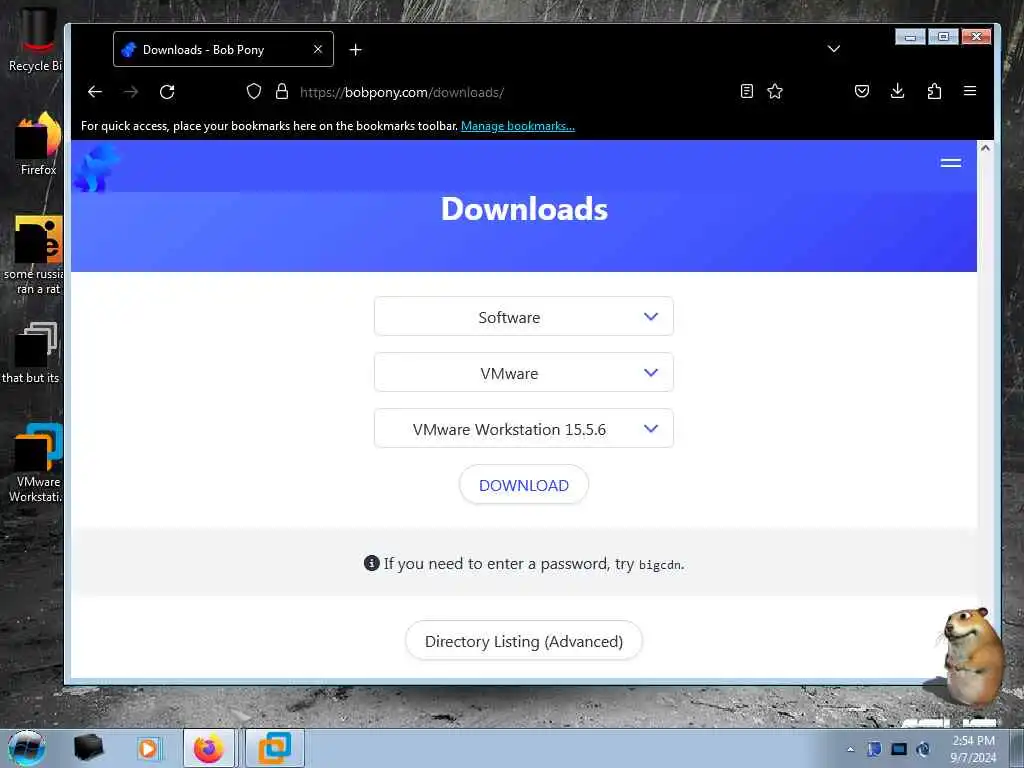This screenshot has height=768, width=1024.
Task: Open the Windows Start orb
Action: click(27, 748)
